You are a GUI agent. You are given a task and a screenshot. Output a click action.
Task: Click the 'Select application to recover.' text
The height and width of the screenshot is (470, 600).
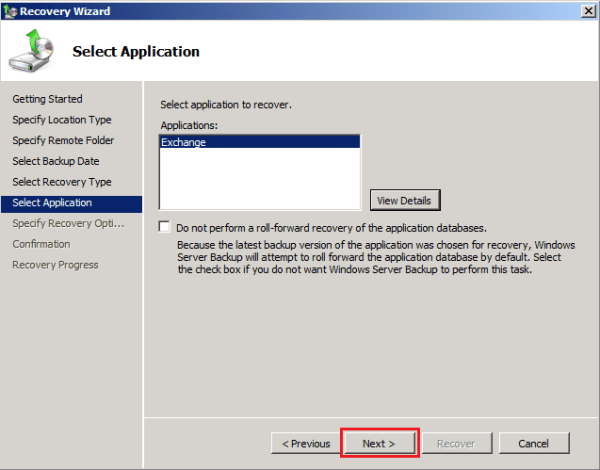[x=226, y=104]
